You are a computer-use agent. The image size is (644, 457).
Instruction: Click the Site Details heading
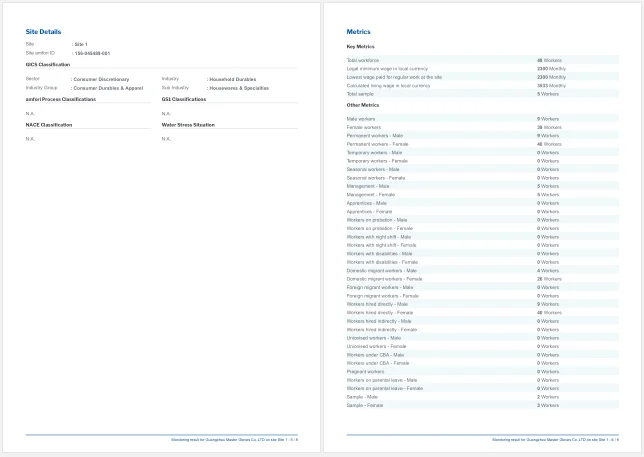click(43, 32)
